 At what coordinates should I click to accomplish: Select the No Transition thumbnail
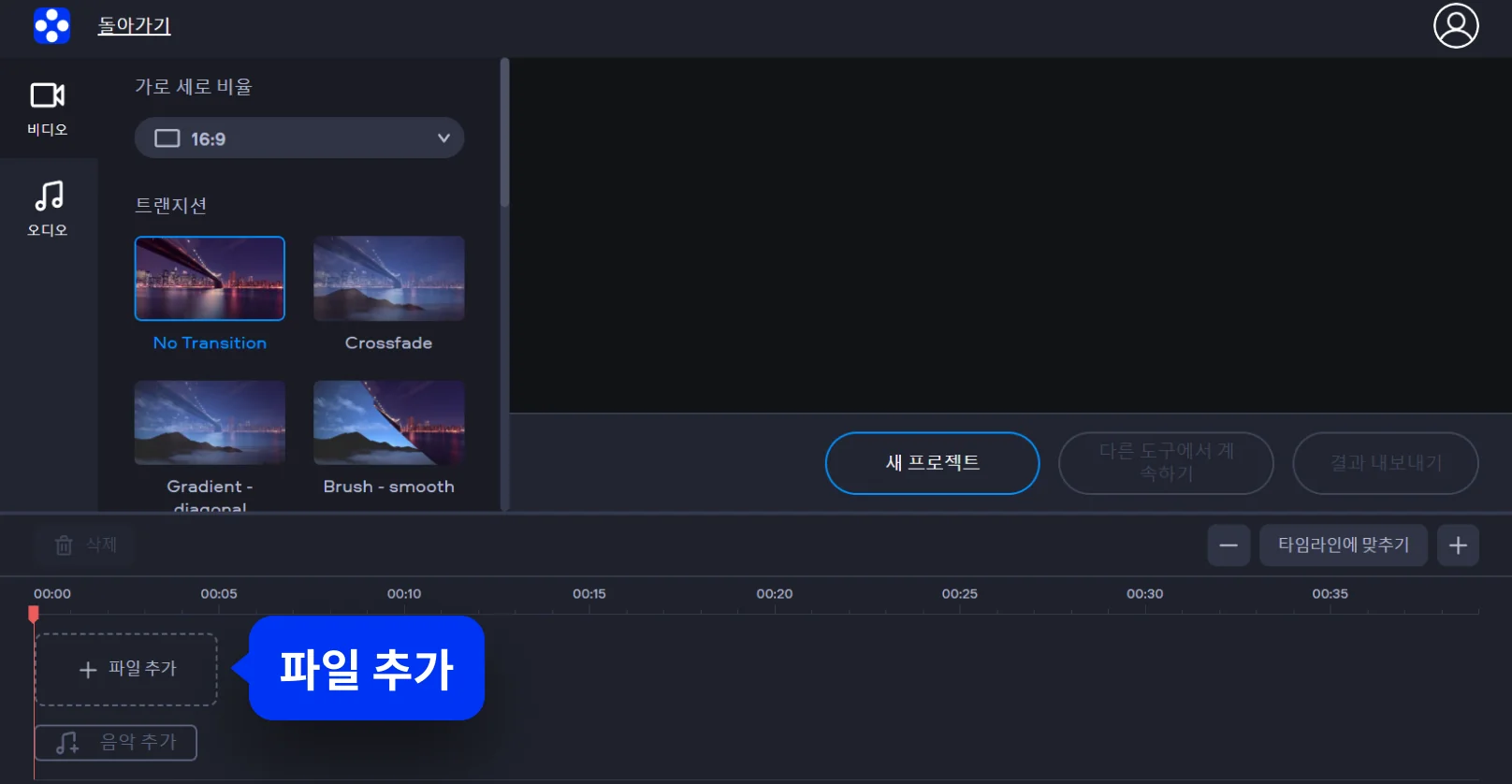tap(210, 279)
